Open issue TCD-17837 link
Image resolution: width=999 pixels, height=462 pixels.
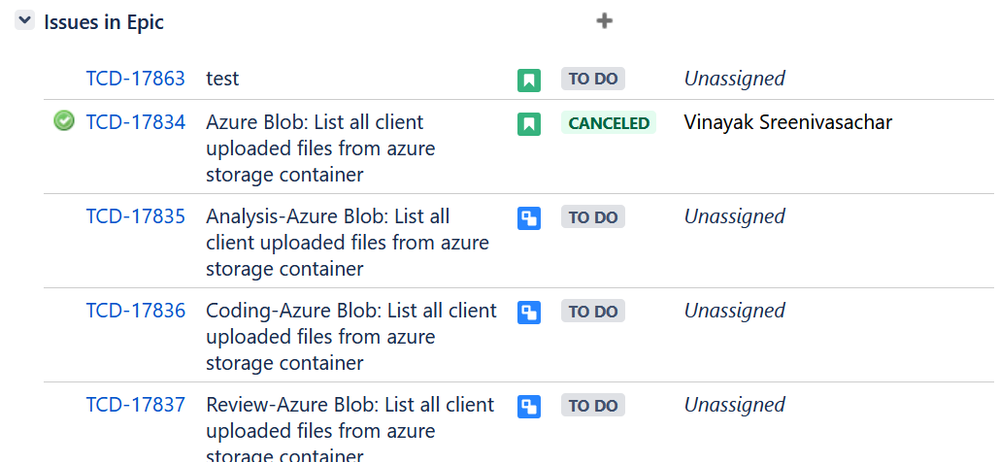135,405
